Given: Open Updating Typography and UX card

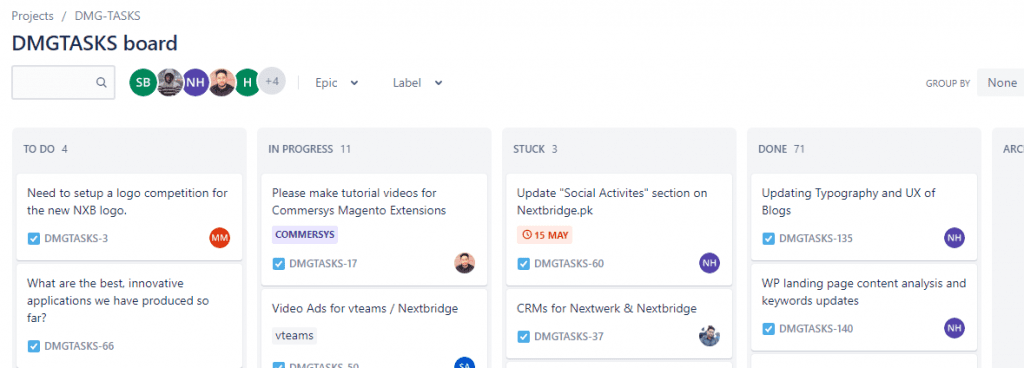Looking at the screenshot, I should click(x=864, y=216).
